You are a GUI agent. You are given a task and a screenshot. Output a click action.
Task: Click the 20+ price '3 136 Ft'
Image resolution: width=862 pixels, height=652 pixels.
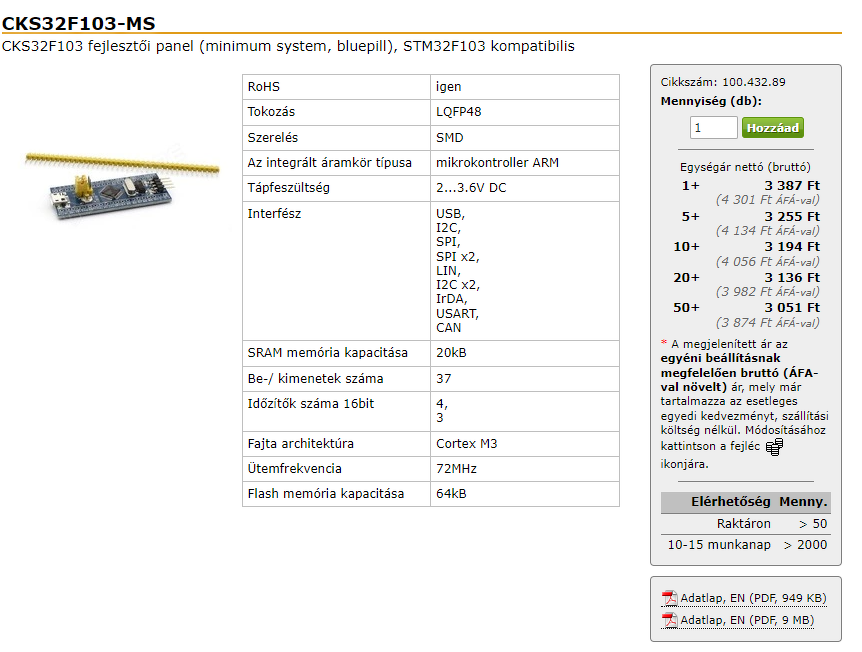coord(792,278)
